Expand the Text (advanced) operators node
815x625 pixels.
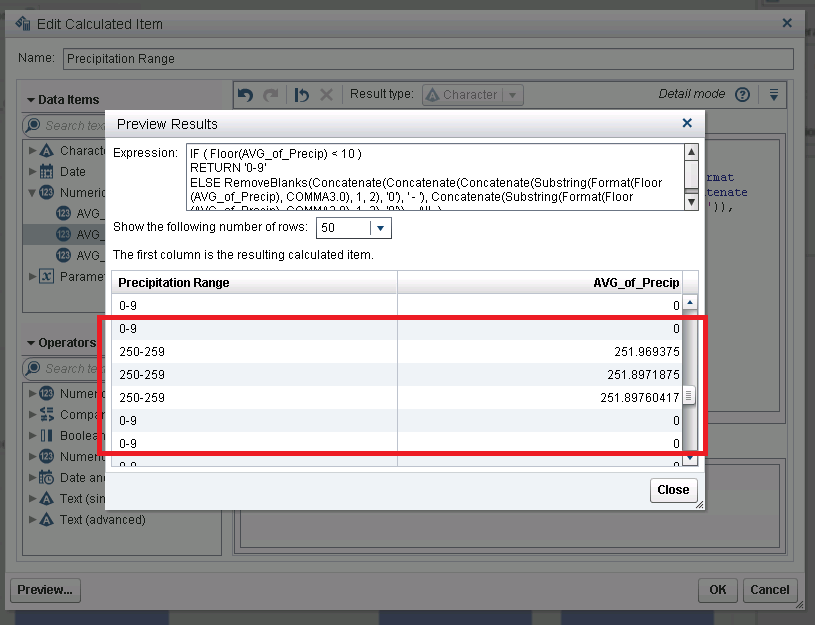click(32, 519)
